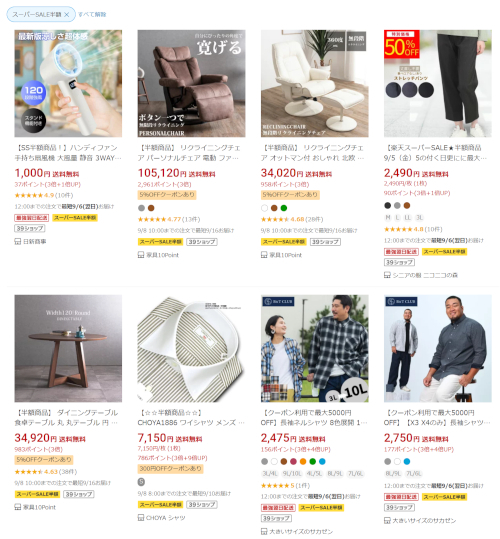Screen dimensions: 500x539
Task: Pick blue swatch on the 2,750円 shirt
Action: (x=407, y=461)
